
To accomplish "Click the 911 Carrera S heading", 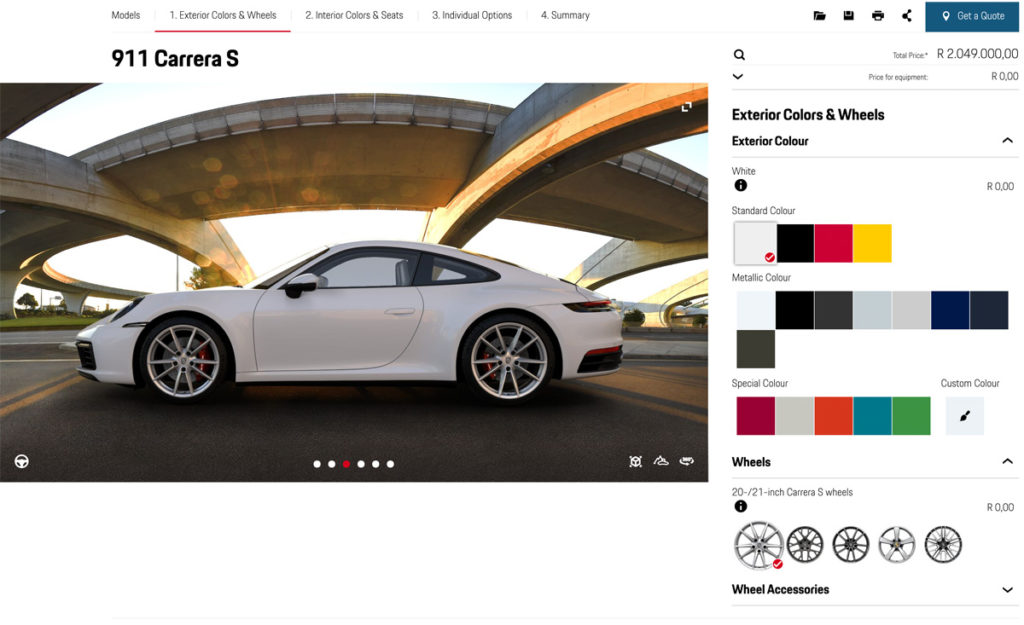I will pyautogui.click(x=175, y=59).
